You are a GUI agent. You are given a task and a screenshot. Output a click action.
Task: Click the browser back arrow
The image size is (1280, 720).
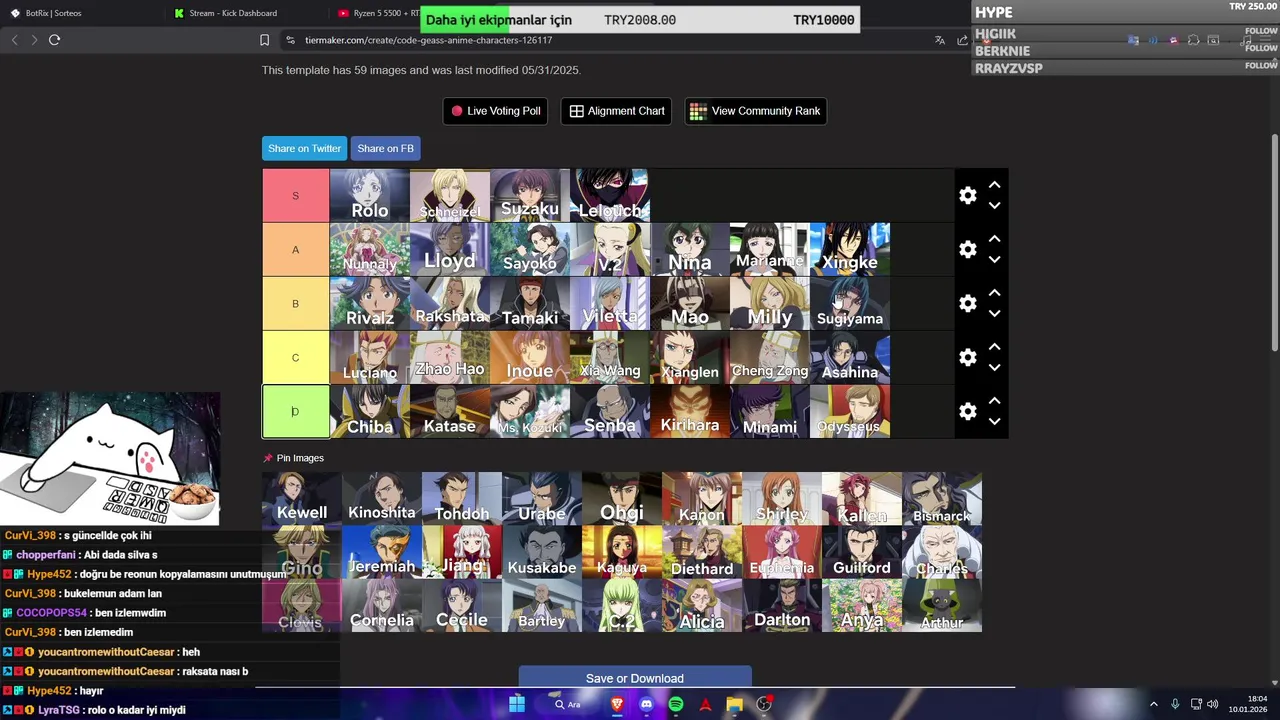point(14,40)
